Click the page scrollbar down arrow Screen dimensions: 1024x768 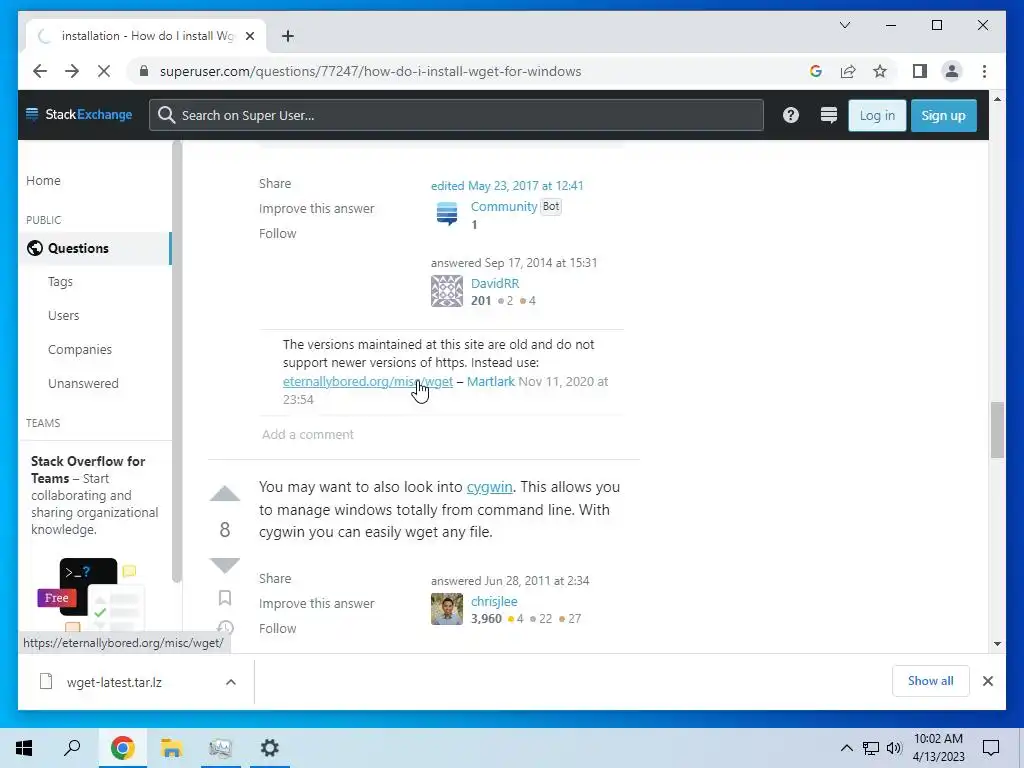997,644
